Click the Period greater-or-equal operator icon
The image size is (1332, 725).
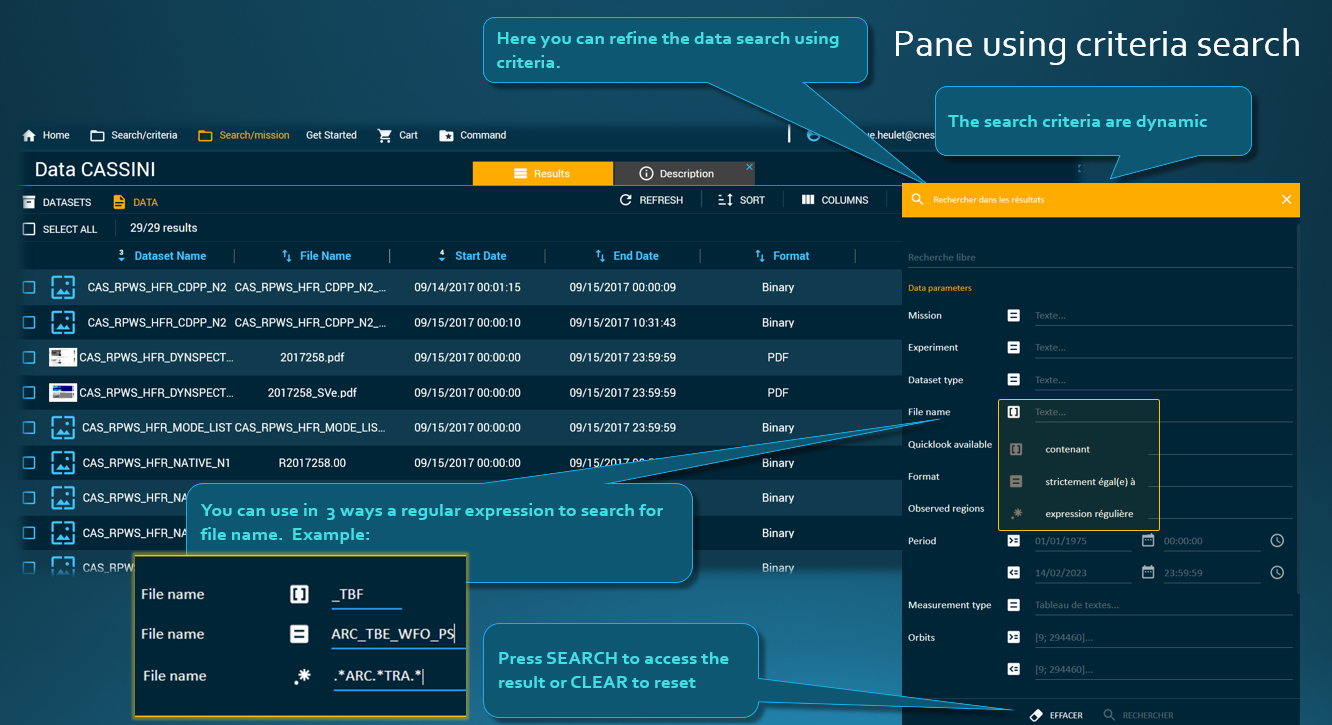point(1013,540)
